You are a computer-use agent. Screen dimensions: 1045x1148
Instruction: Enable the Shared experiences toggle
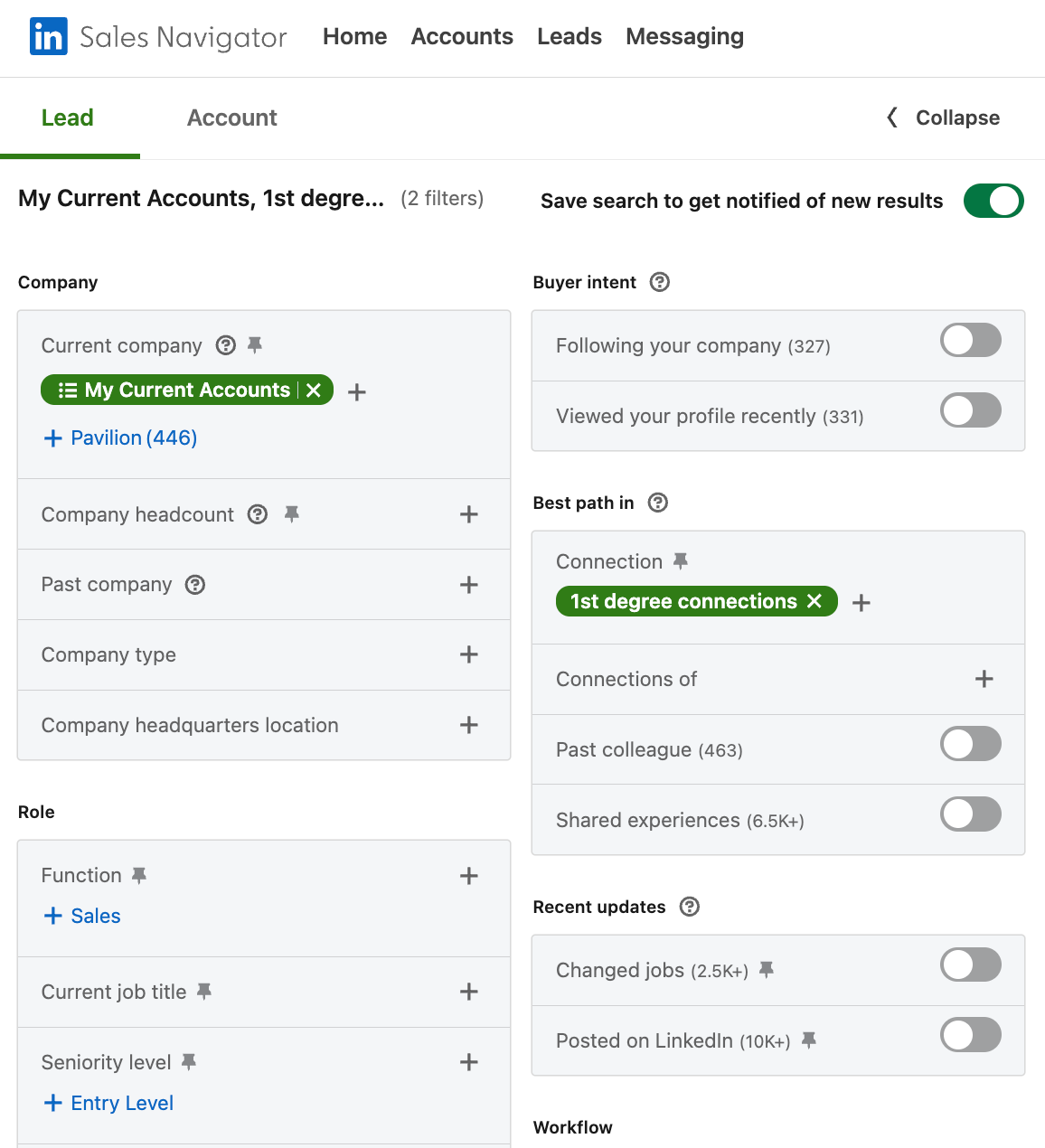tap(971, 814)
